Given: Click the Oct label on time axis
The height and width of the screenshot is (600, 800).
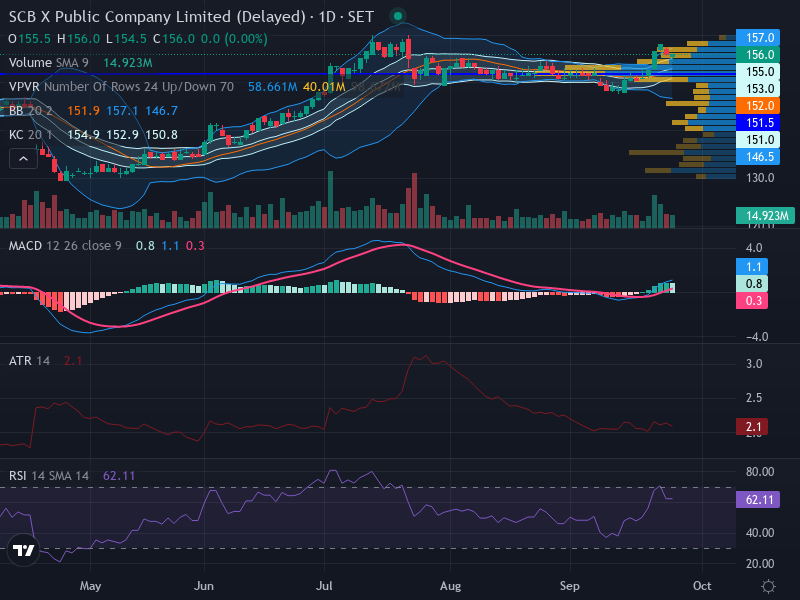Looking at the screenshot, I should coord(702,586).
